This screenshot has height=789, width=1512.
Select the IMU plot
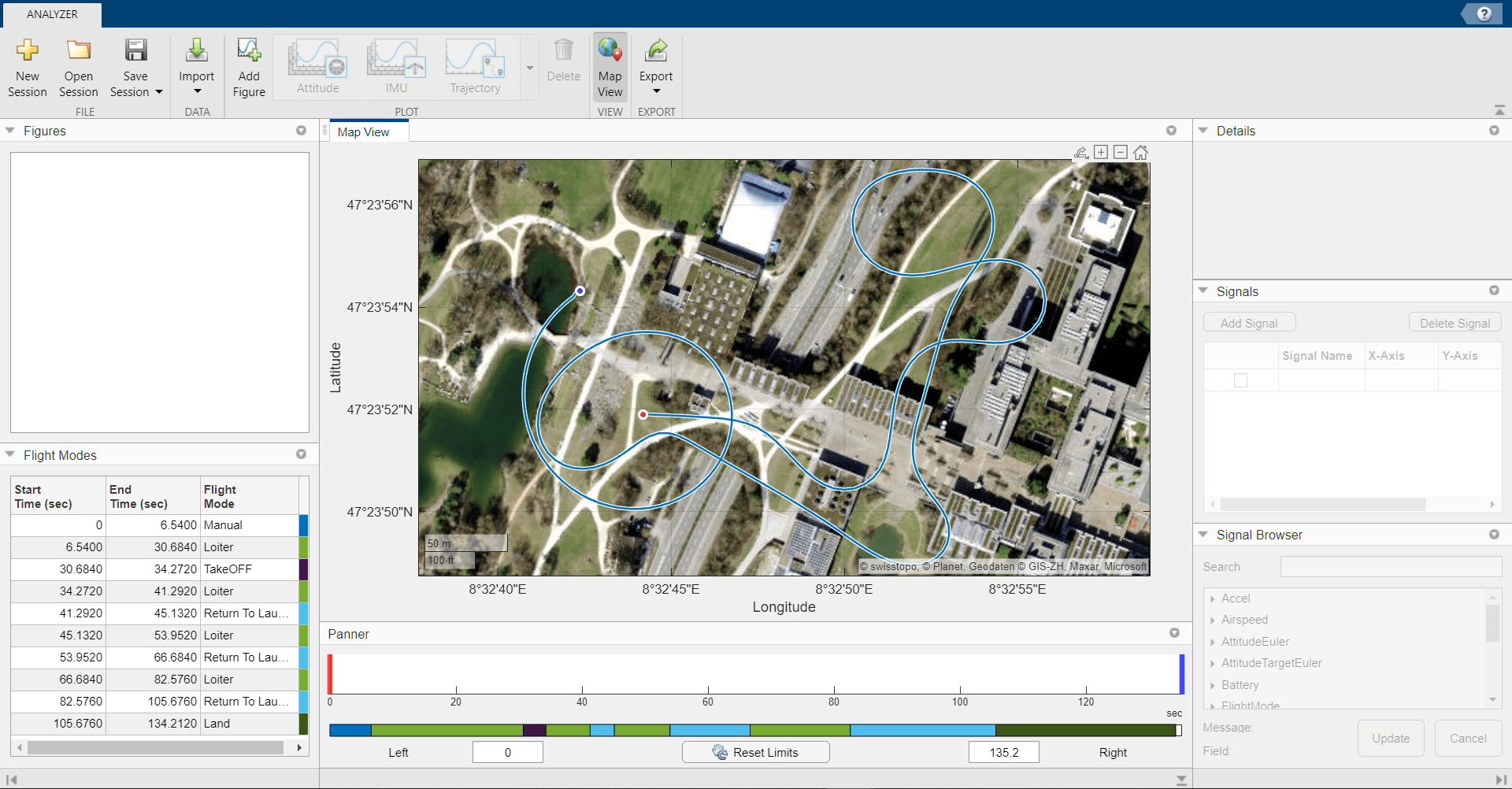(x=396, y=67)
